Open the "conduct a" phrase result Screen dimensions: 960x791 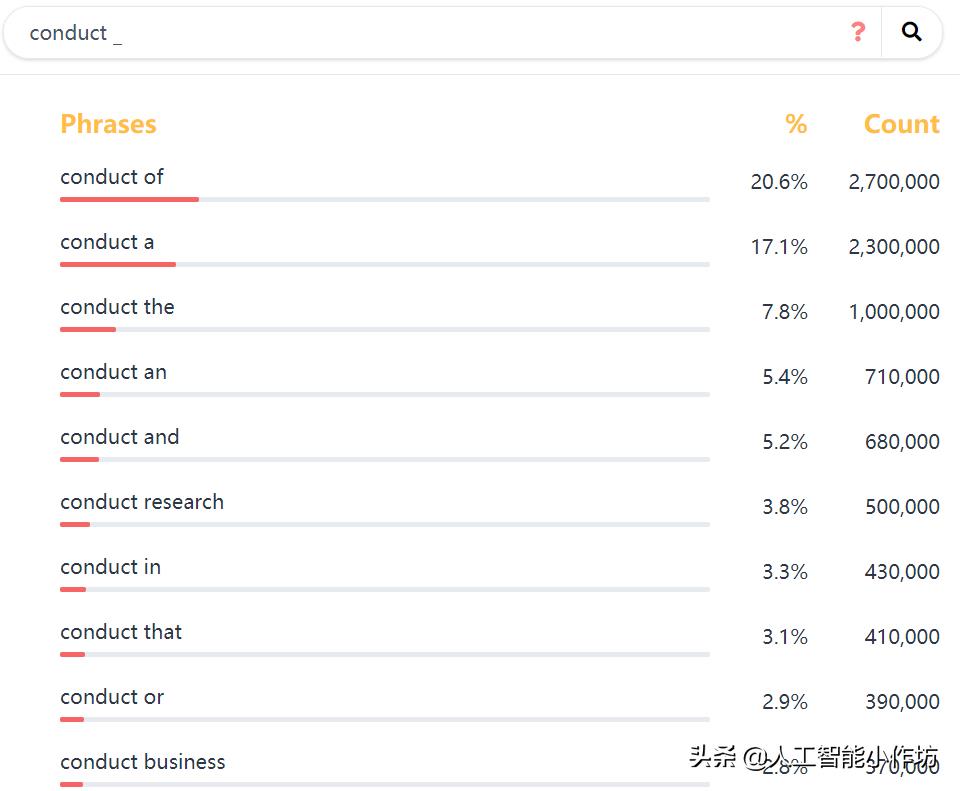(x=107, y=242)
